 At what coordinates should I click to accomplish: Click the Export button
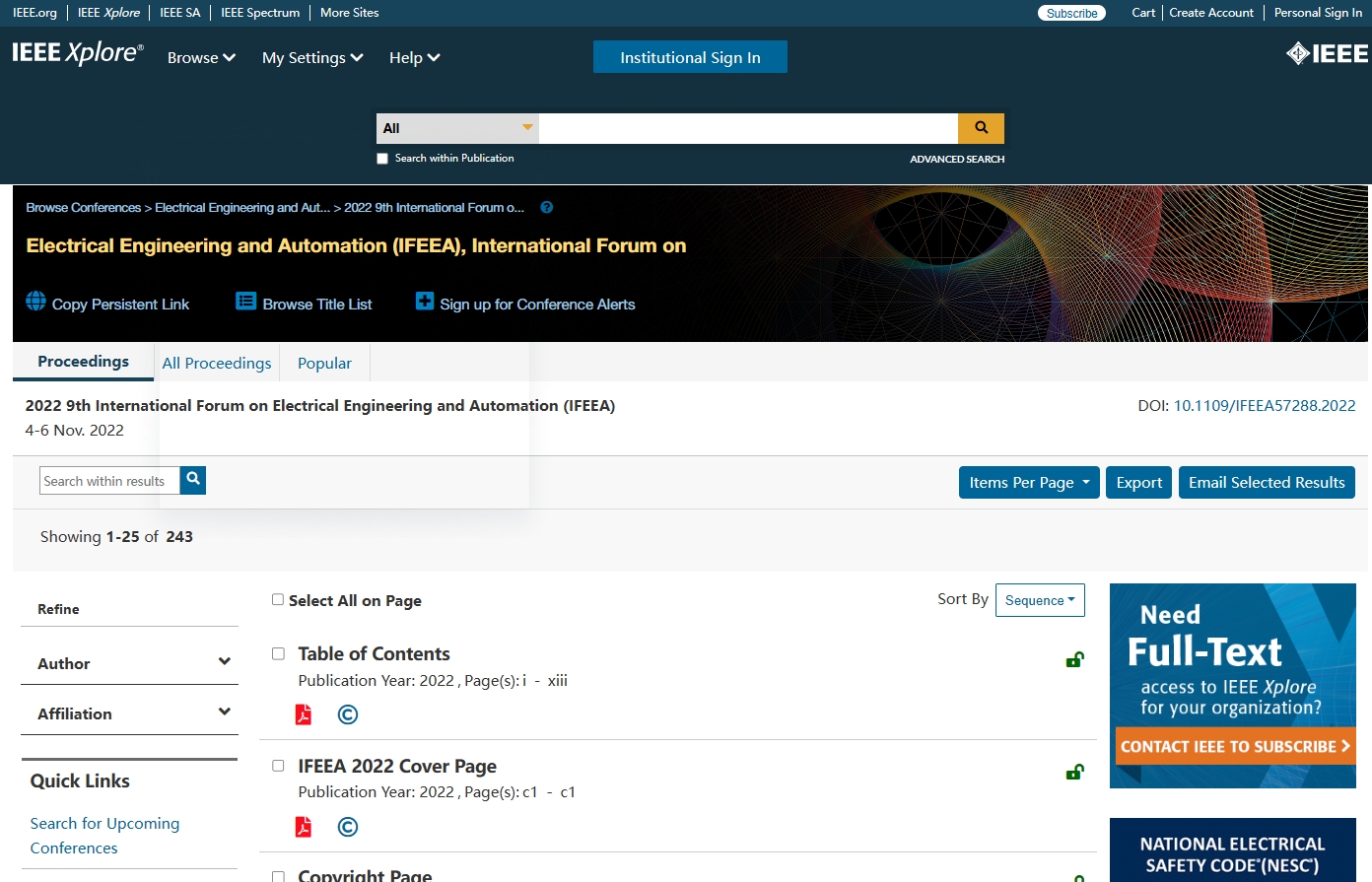pyautogui.click(x=1139, y=482)
